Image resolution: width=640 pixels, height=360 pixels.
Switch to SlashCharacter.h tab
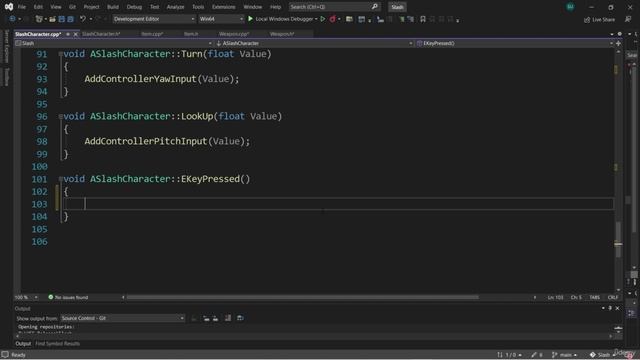tap(101, 34)
